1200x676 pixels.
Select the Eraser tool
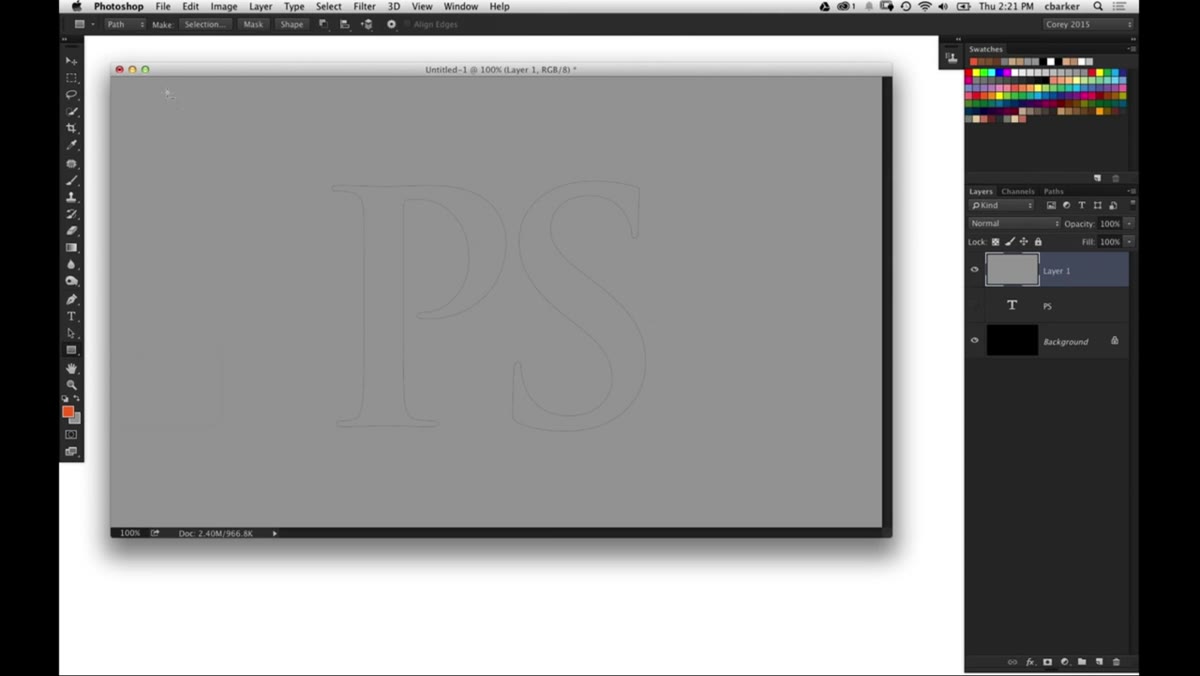[x=71, y=230]
